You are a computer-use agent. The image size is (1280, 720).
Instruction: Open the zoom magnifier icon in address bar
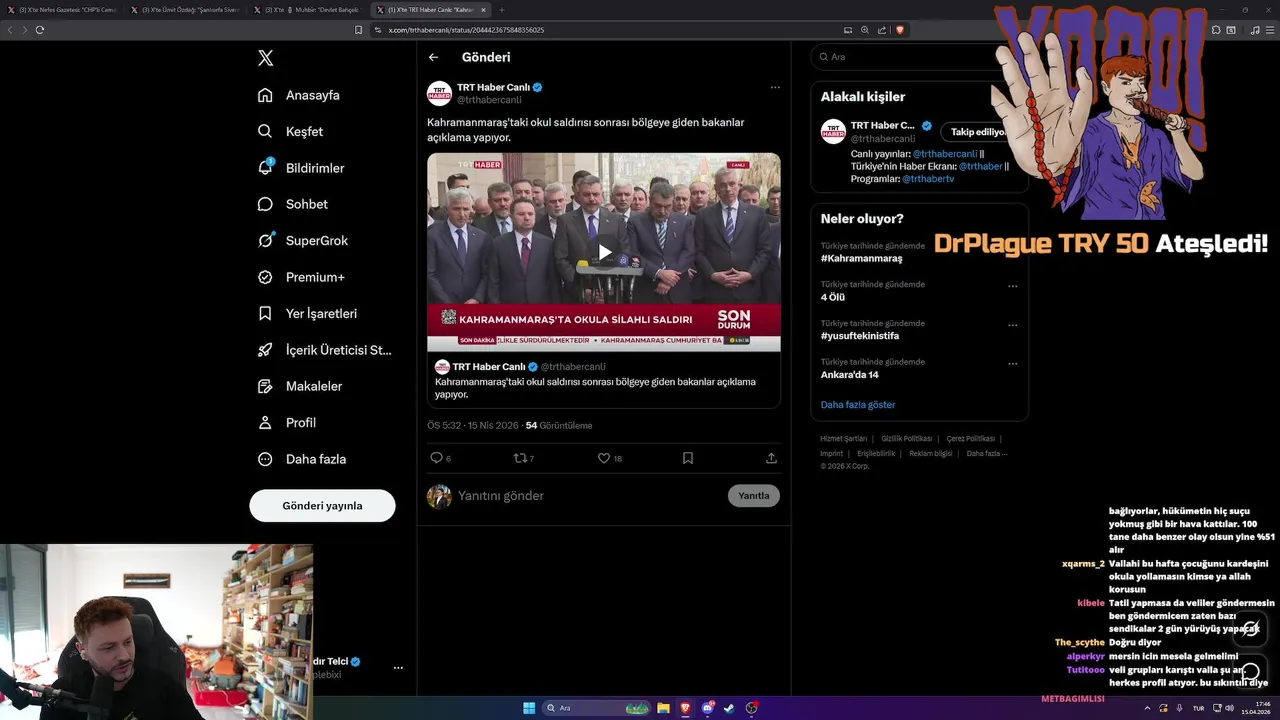pos(865,30)
